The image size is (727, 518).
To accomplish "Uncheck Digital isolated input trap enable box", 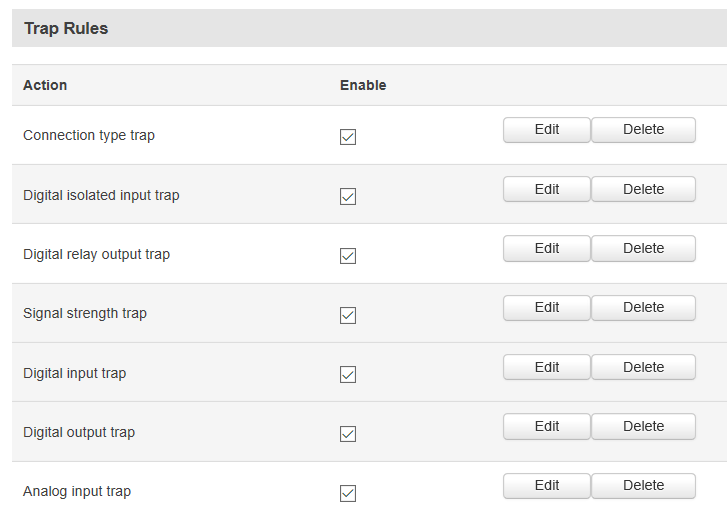I will click(x=348, y=197).
